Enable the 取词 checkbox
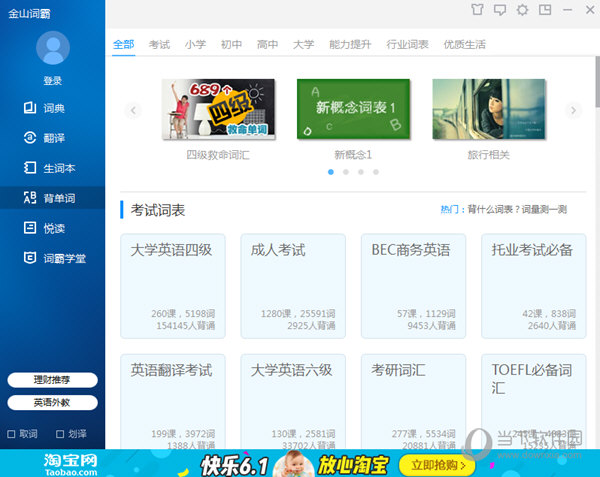600x477 pixels. 11,434
